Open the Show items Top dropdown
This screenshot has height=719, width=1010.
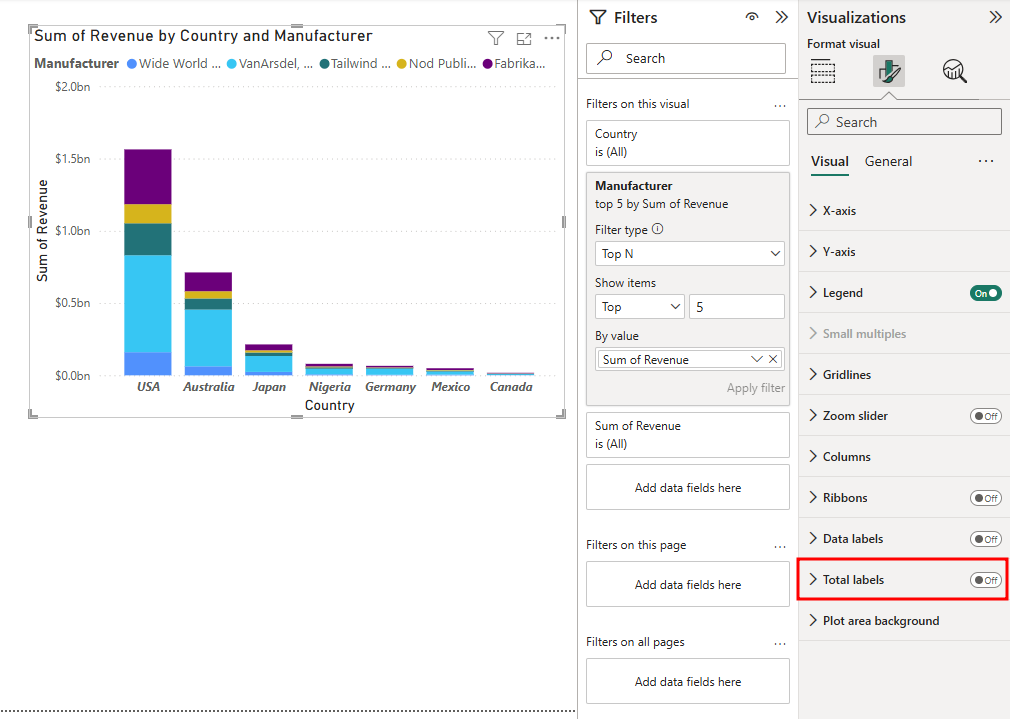[x=639, y=307]
